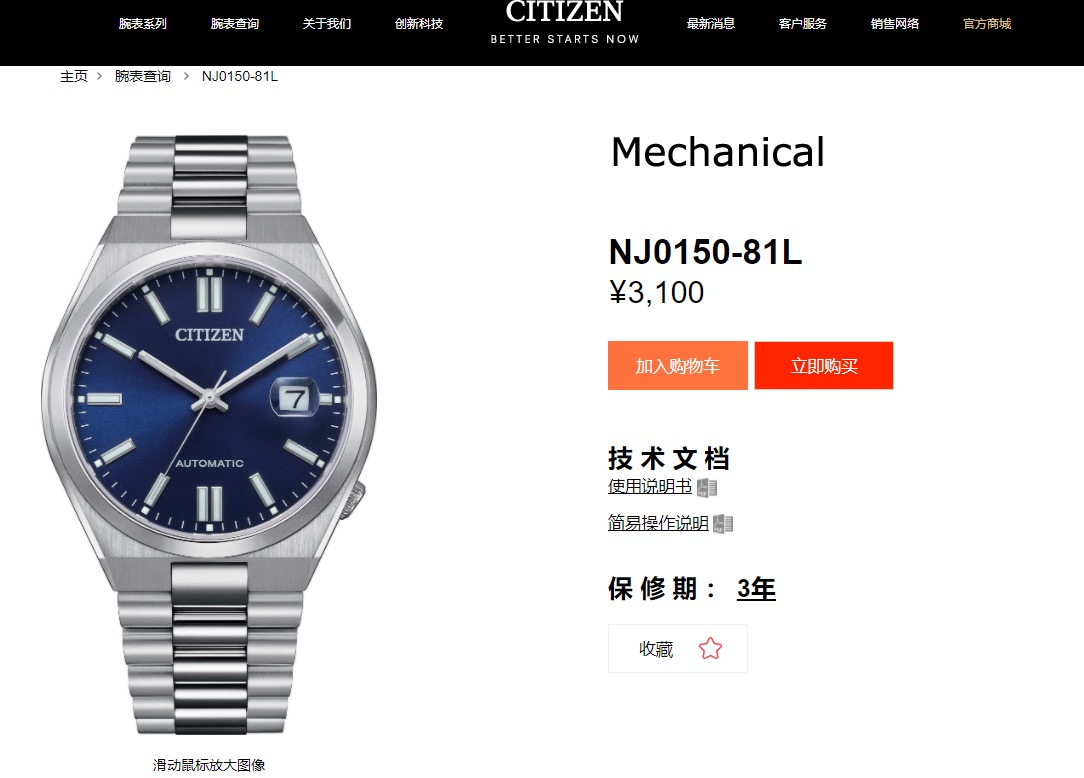
Task: Click the 加入购物车 button
Action: (x=678, y=365)
